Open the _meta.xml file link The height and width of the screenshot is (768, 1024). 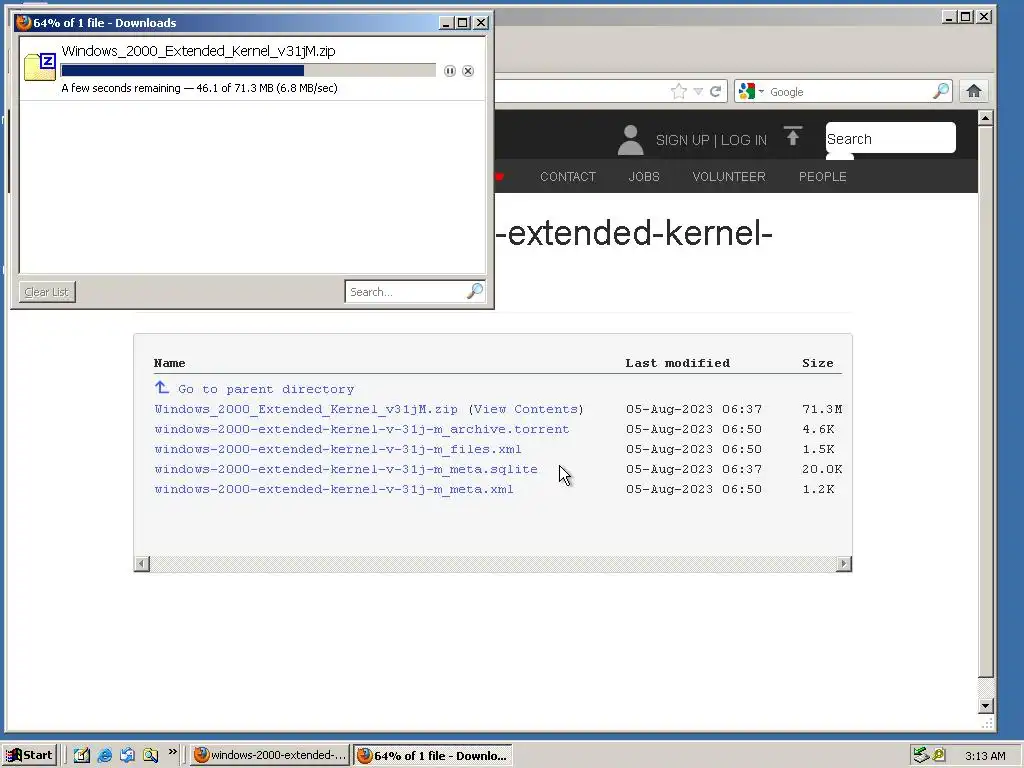334,489
